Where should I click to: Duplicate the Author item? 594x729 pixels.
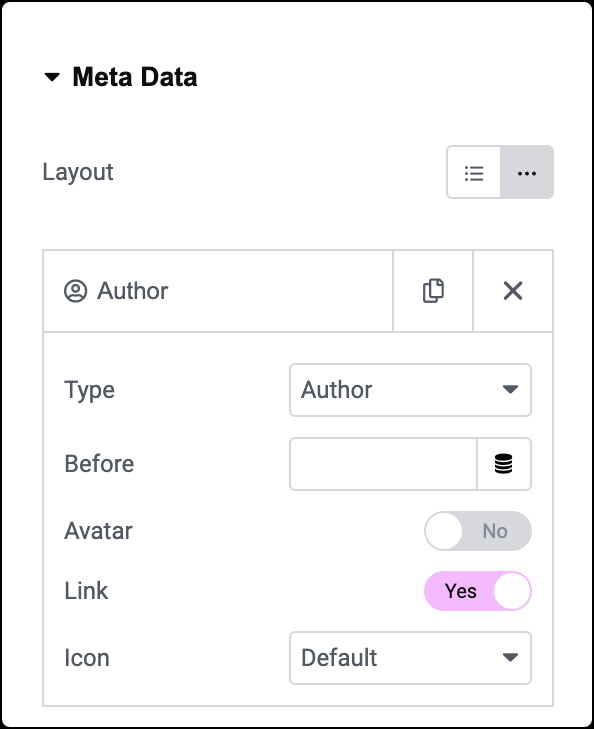(433, 291)
